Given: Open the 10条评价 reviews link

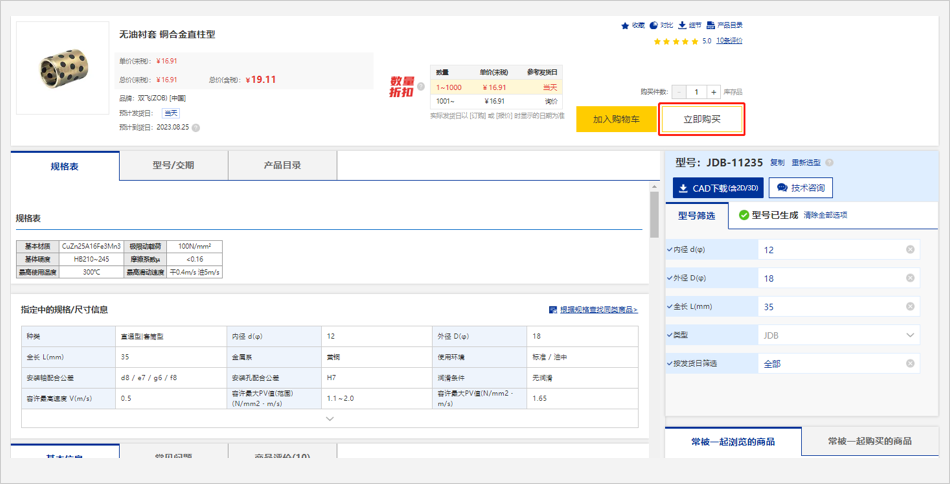Looking at the screenshot, I should (728, 41).
